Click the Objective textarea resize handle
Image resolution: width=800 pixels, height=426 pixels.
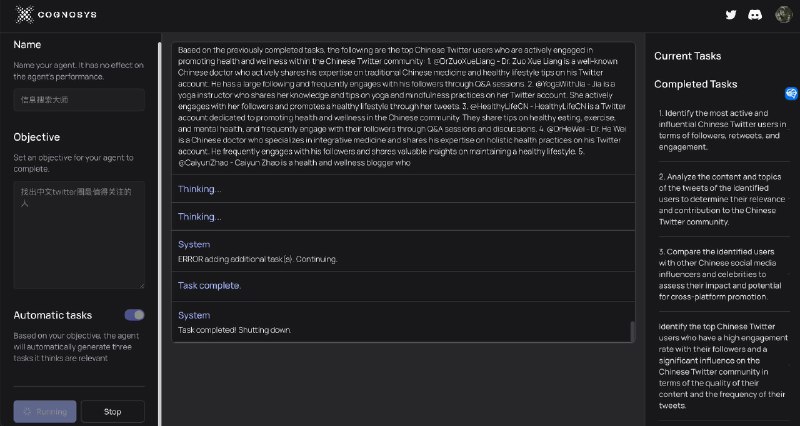pyautogui.click(x=140, y=284)
